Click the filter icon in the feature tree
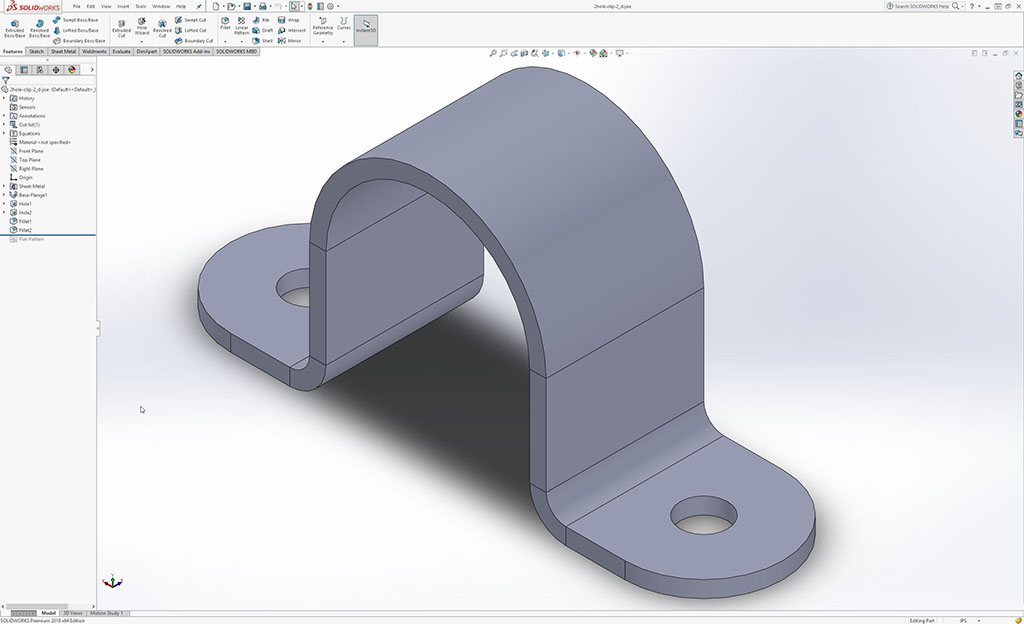 pos(6,80)
